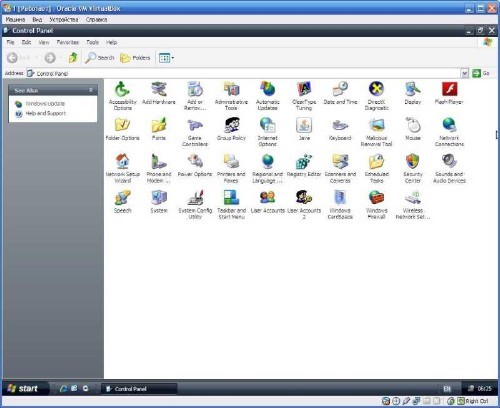The image size is (500, 408).
Task: Collapse the See Also panel
Action: (91, 90)
